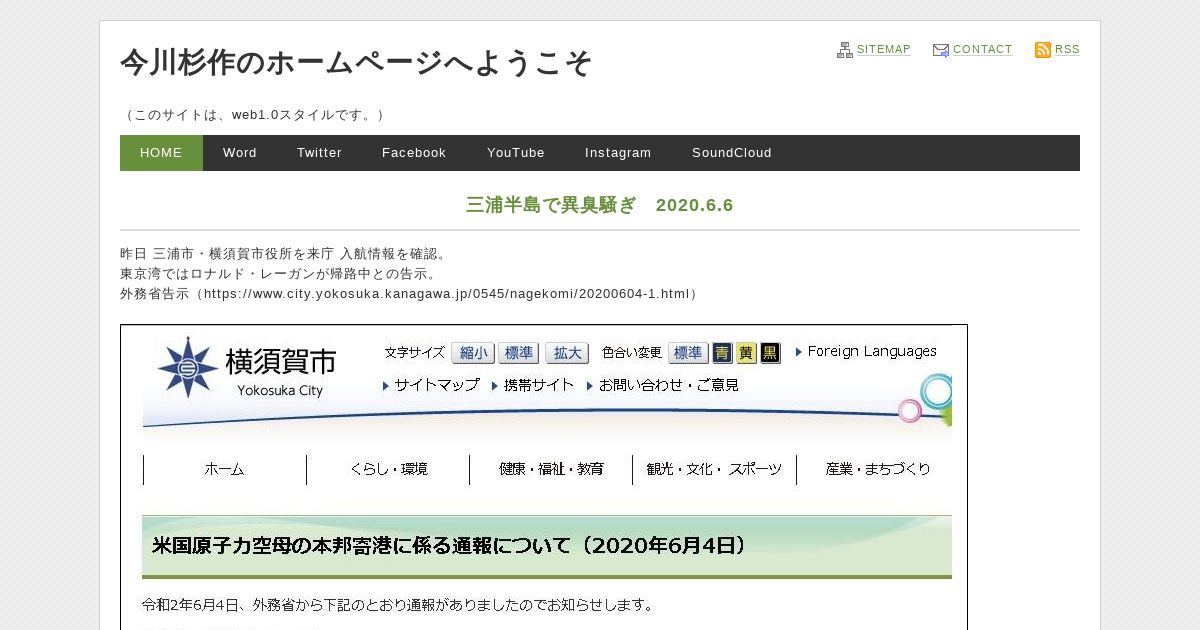Click the heading 米国原子力空母の本邦寄港に係る通報について
Viewport: 1200px width, 630px height.
click(x=449, y=546)
